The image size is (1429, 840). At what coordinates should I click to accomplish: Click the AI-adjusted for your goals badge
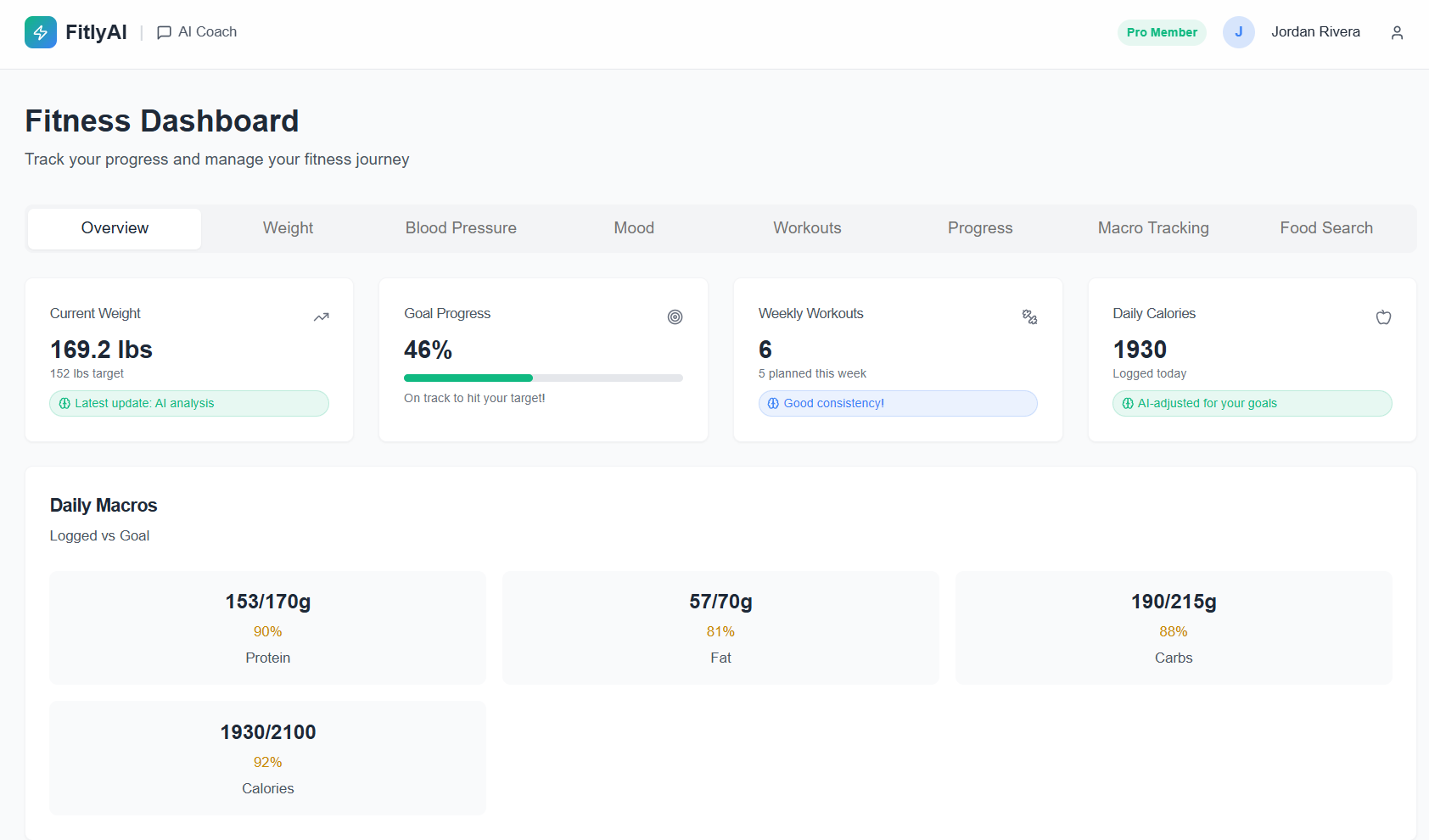pos(1252,403)
